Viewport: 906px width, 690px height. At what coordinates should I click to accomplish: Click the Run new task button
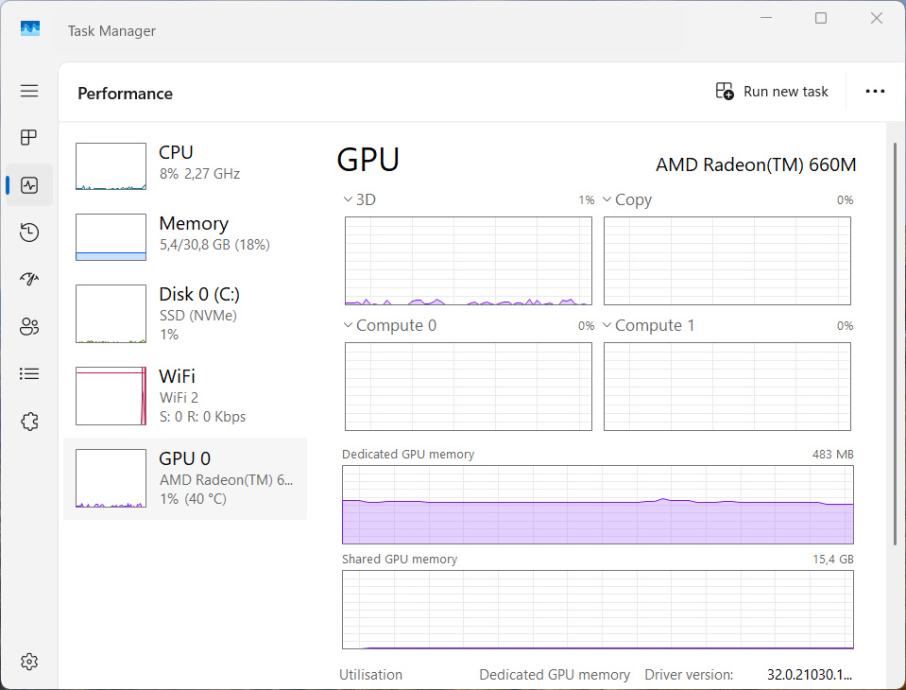pyautogui.click(x=772, y=92)
